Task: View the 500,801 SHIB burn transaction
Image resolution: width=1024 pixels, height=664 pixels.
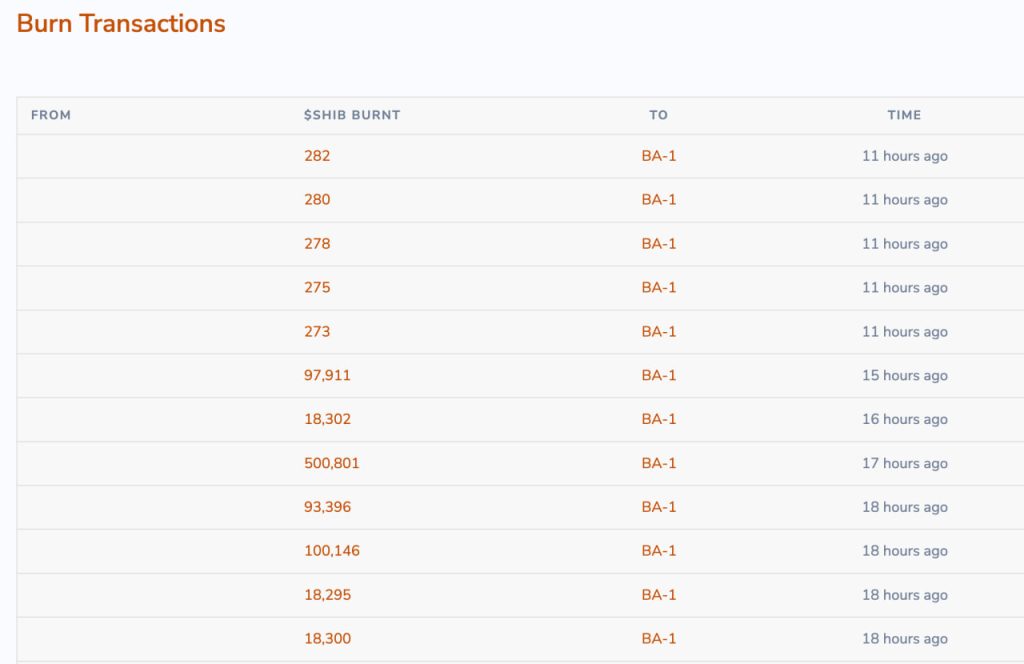Action: point(331,464)
